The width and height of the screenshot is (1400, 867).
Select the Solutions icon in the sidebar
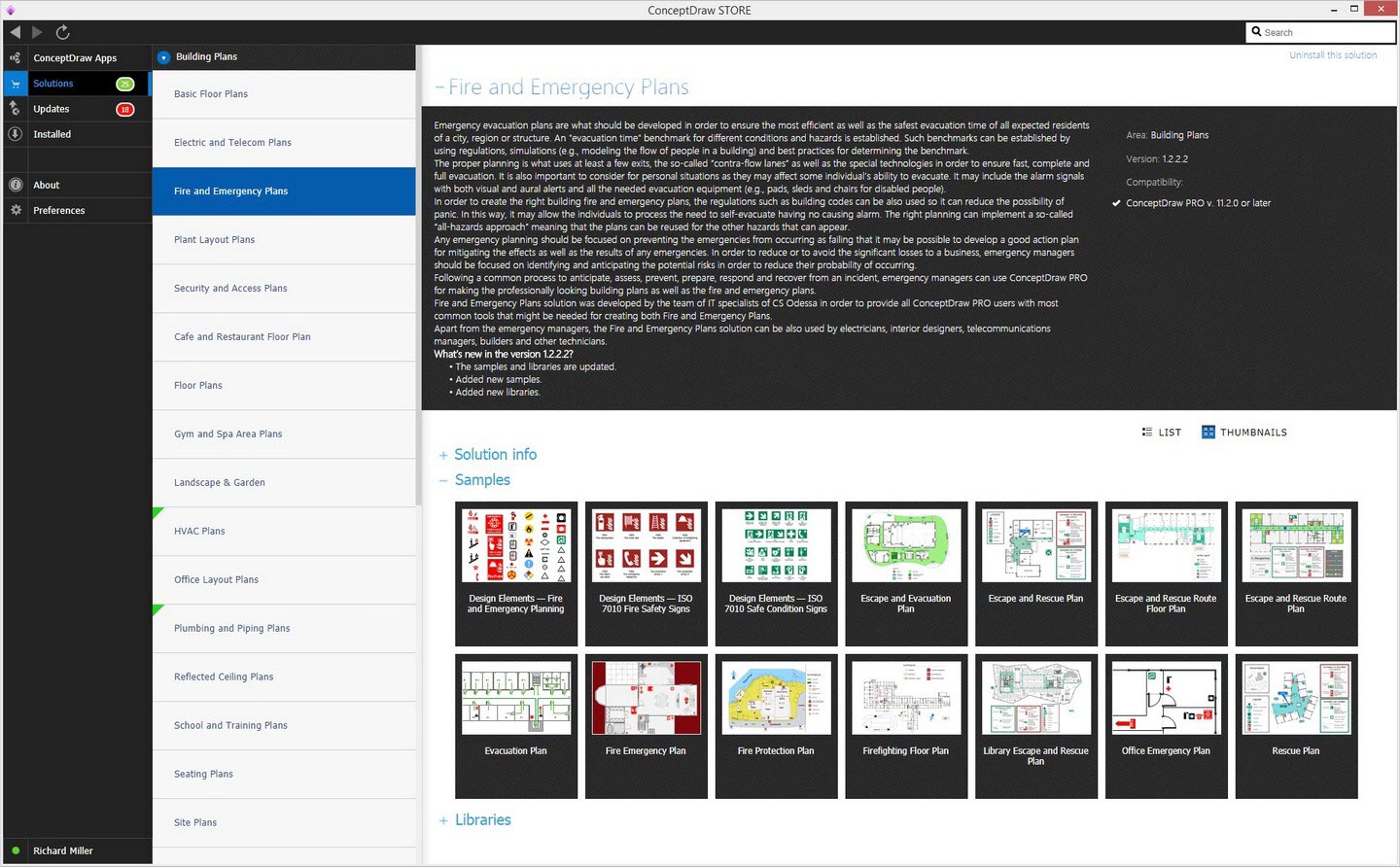[15, 83]
